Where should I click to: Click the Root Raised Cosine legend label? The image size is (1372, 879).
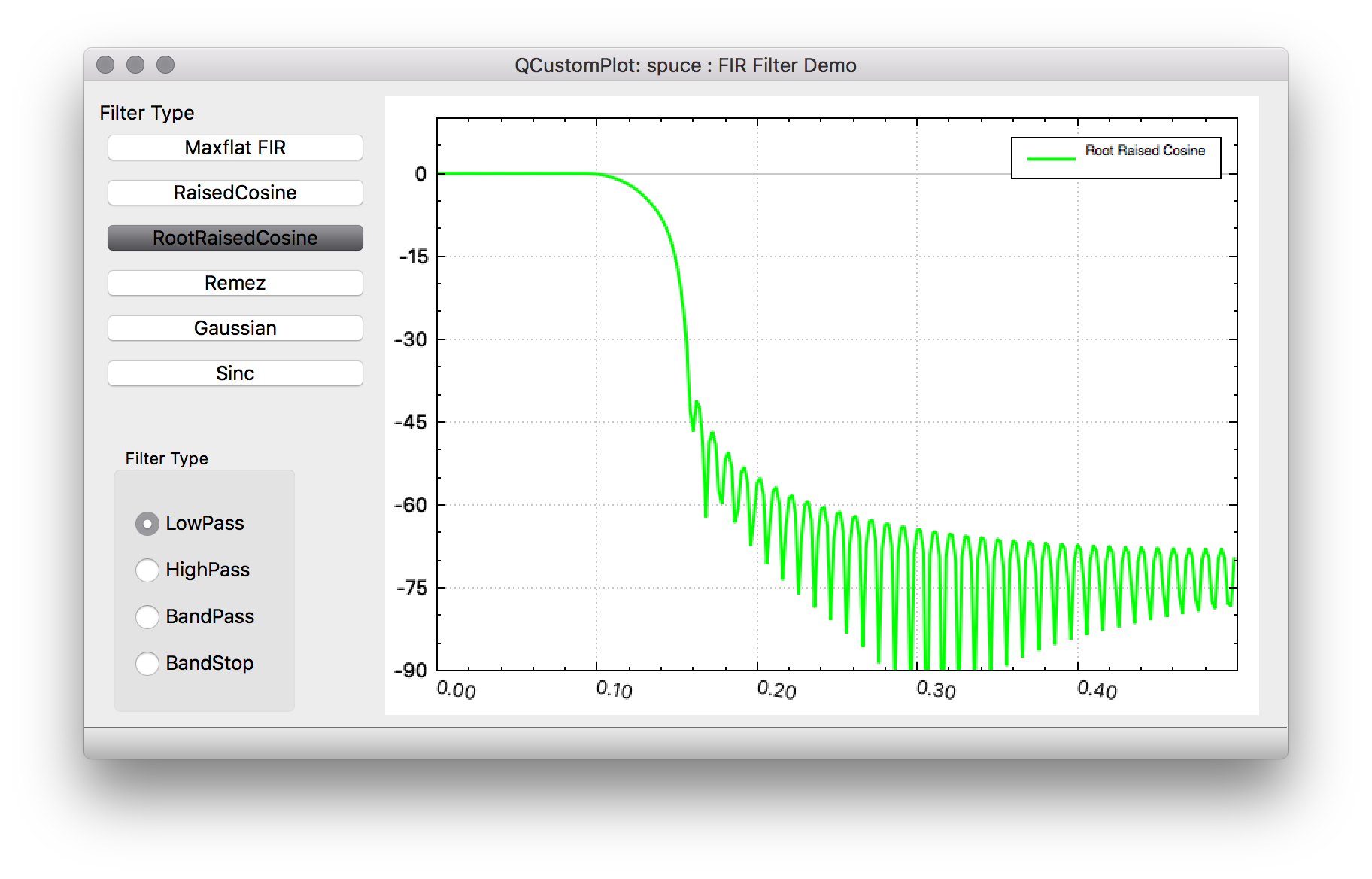[1145, 151]
